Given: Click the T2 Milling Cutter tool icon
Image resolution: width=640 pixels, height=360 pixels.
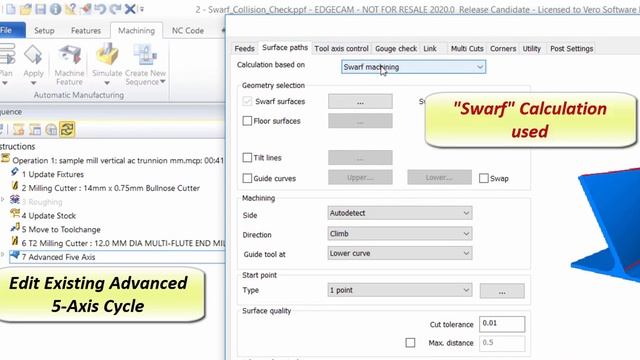Looking at the screenshot, I should 15,242.
